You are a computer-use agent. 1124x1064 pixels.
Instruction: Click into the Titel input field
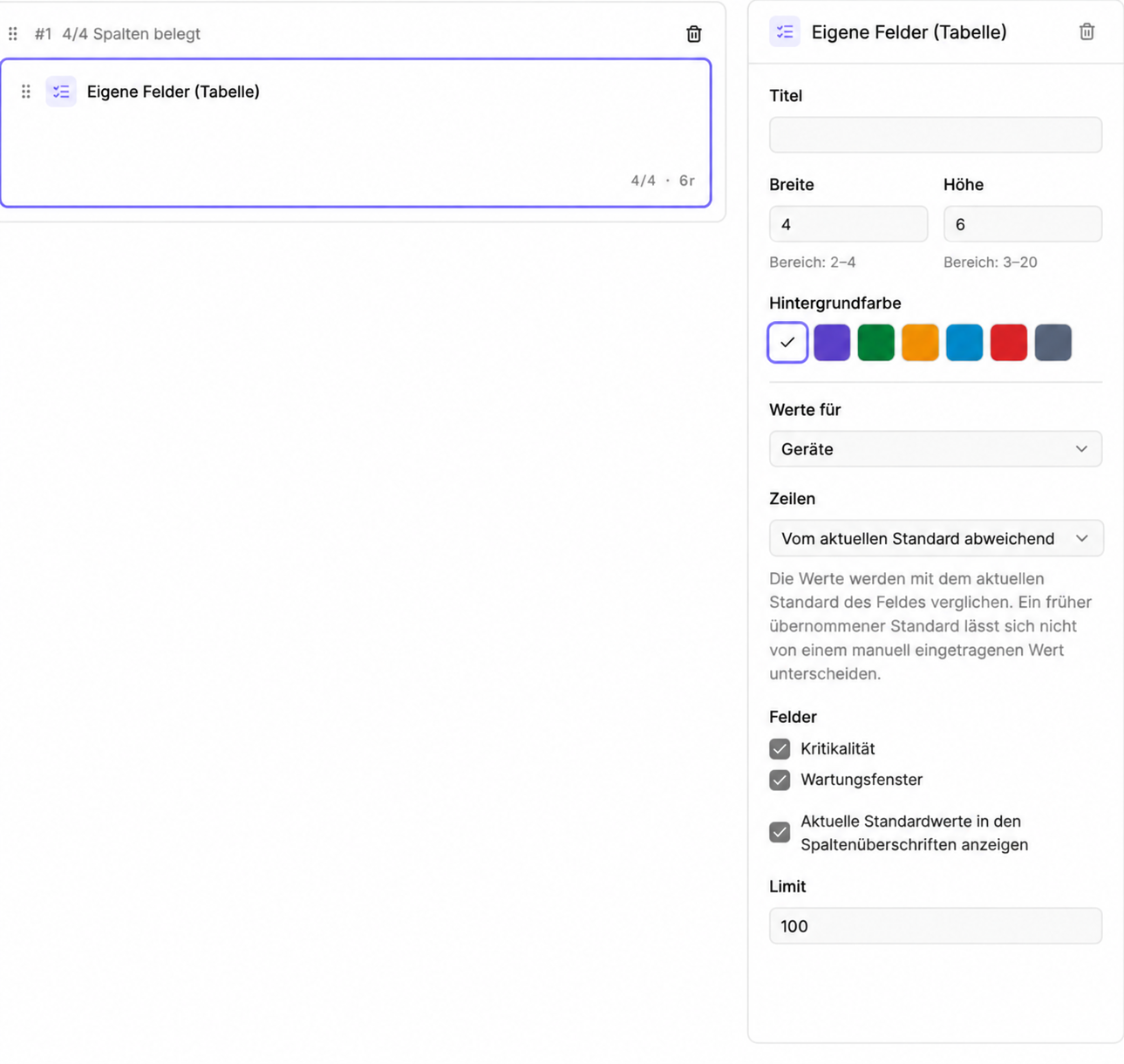[x=936, y=135]
